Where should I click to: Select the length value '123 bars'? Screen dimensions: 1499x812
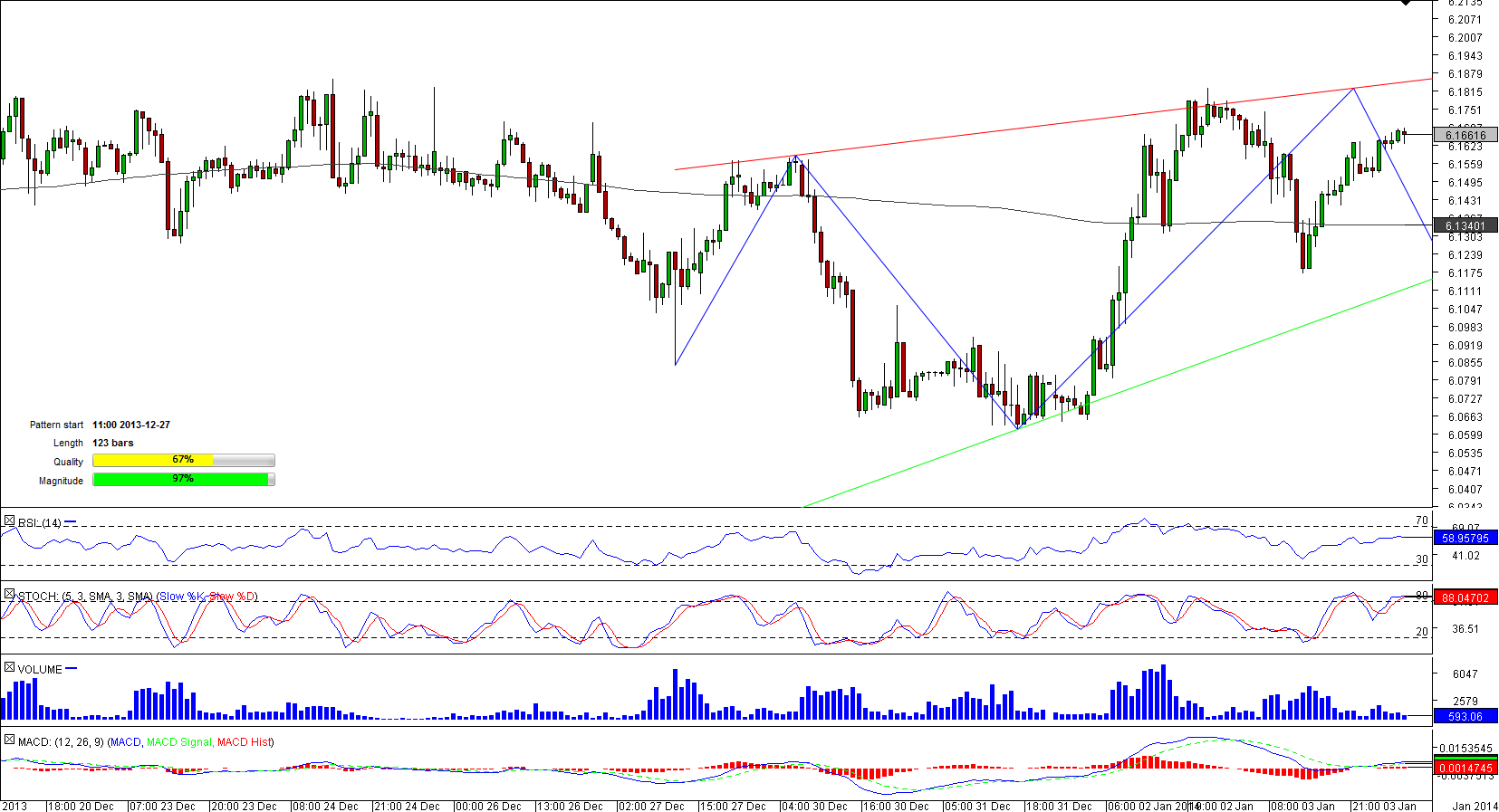point(113,443)
